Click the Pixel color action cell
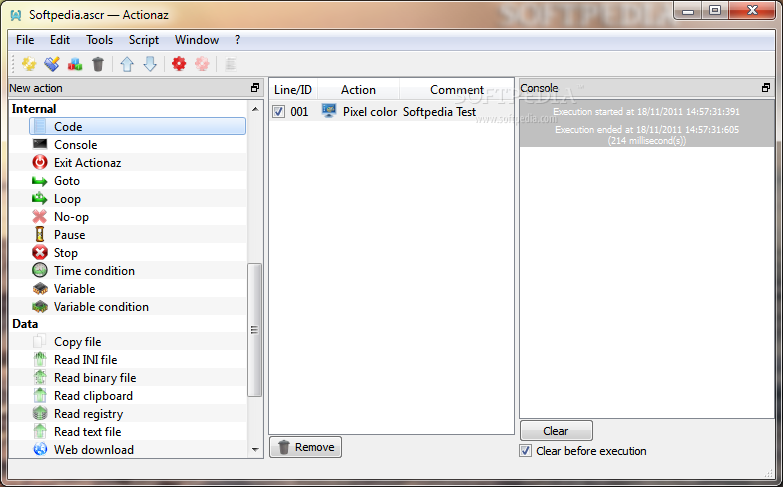This screenshot has height=487, width=783. (x=370, y=111)
